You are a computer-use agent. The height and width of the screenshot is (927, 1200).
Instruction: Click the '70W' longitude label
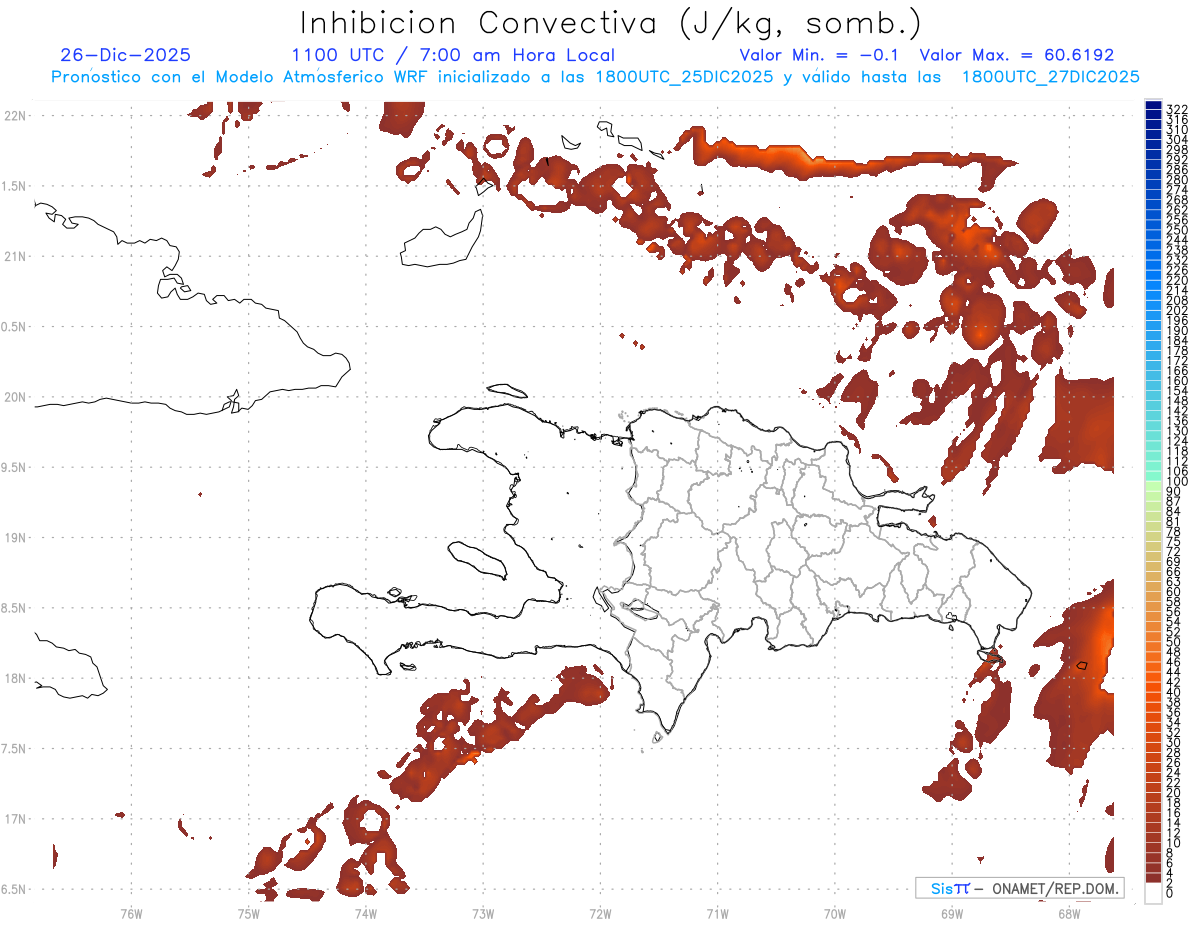pyautogui.click(x=835, y=914)
